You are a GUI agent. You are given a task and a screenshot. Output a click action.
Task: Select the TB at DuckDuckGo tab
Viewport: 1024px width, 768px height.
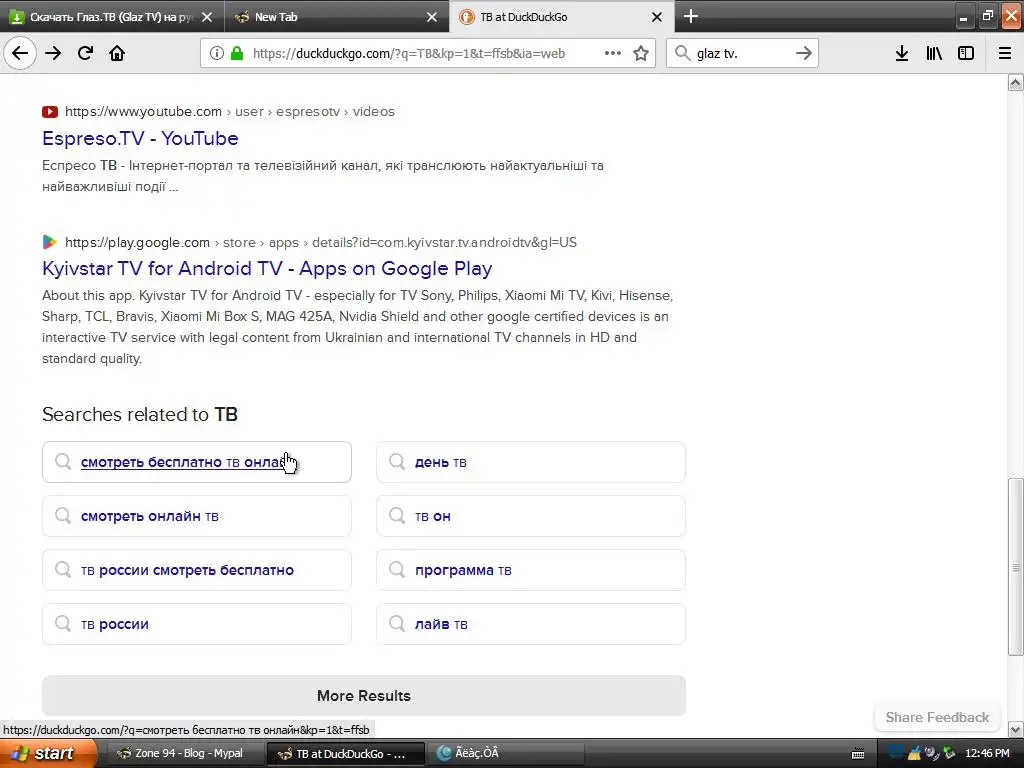562,17
